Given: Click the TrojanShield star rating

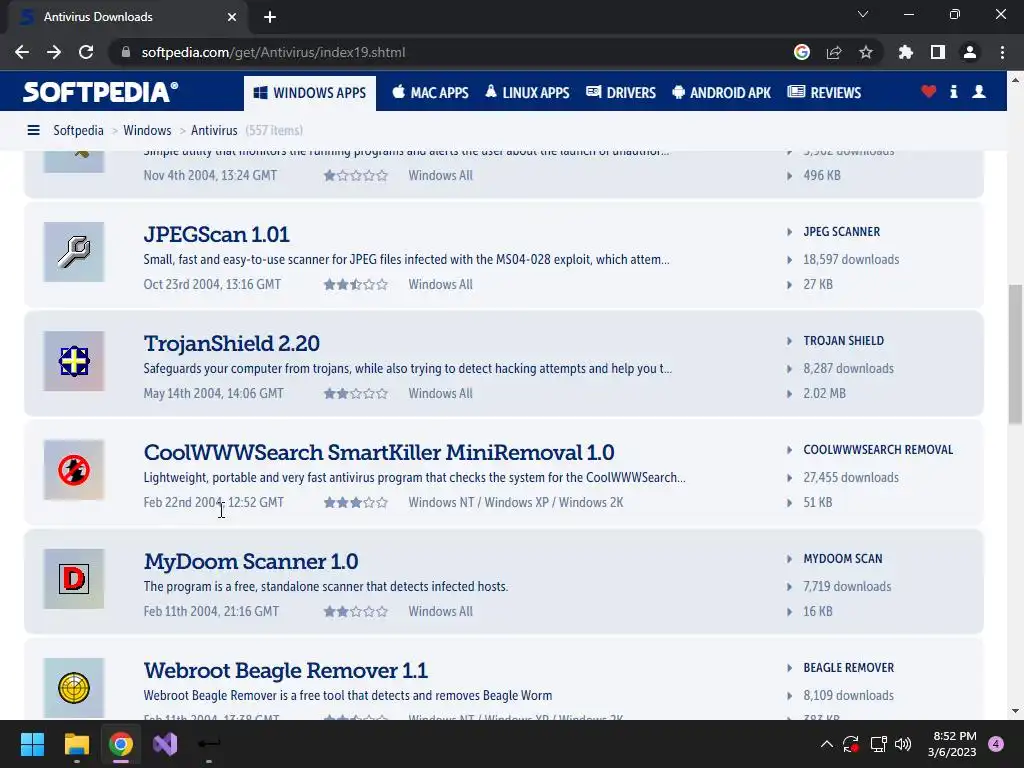Looking at the screenshot, I should point(356,394).
